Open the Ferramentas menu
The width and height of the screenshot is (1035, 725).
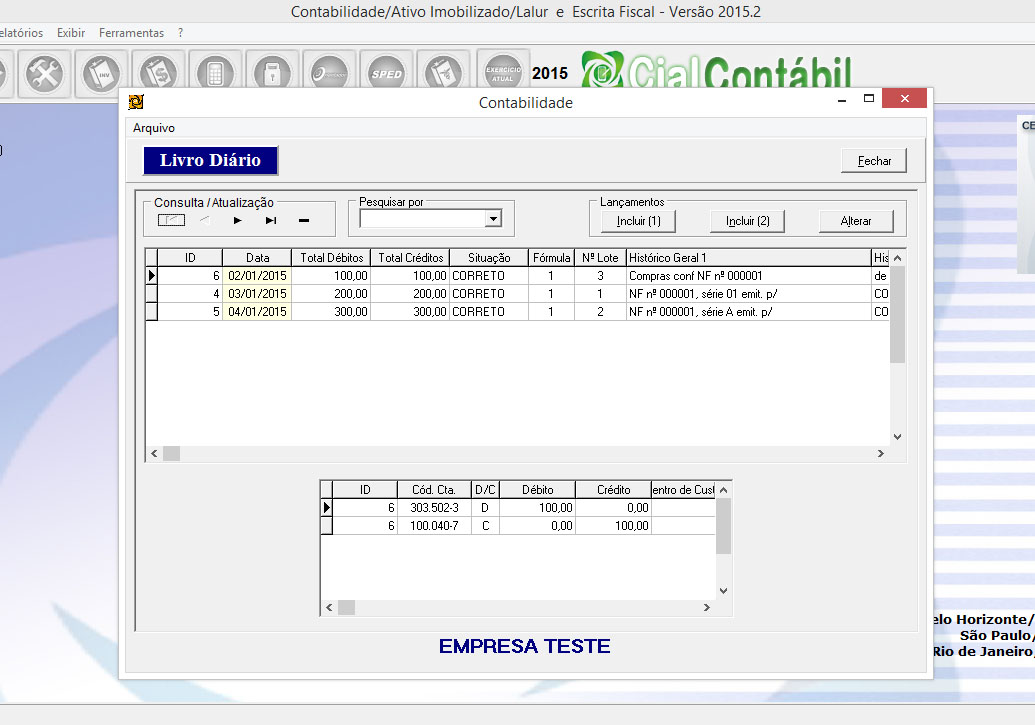(x=130, y=33)
